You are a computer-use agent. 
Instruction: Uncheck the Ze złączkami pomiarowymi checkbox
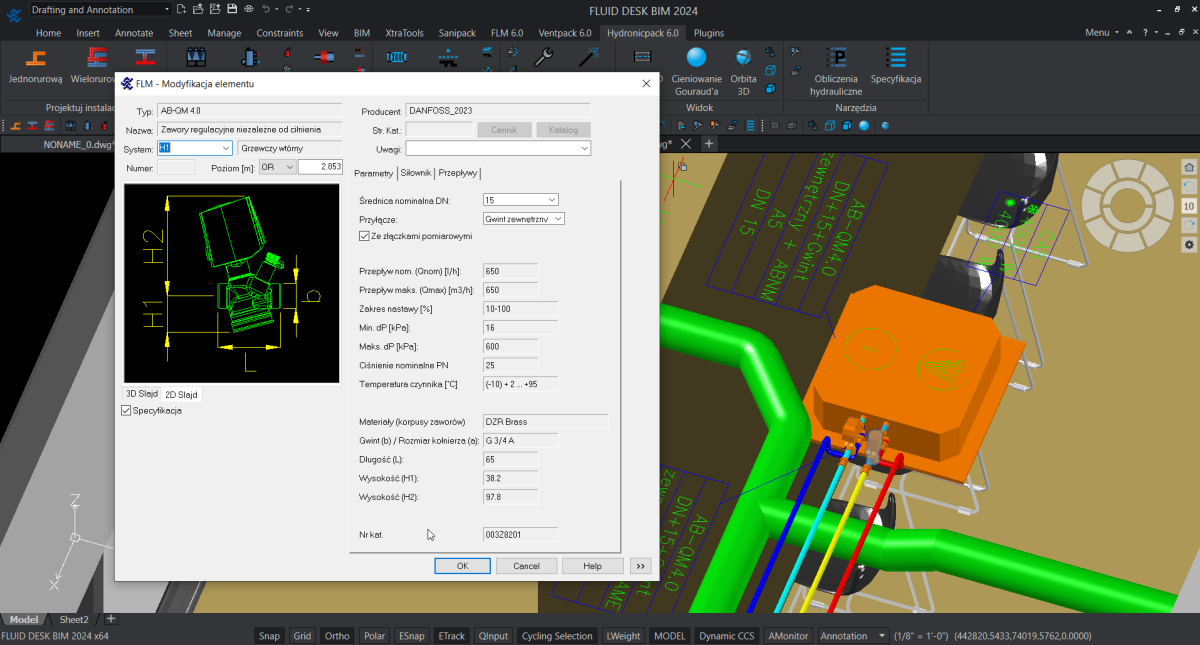(364, 236)
